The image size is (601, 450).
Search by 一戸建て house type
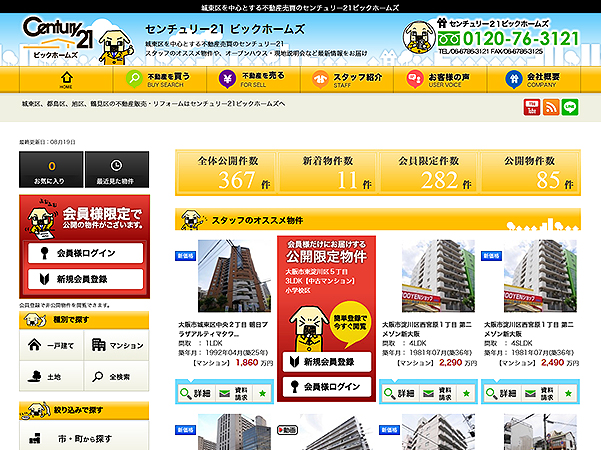point(51,345)
